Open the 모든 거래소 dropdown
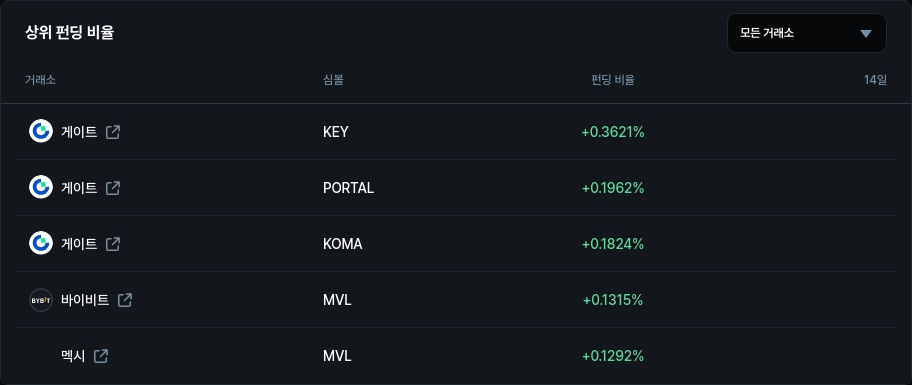912x385 pixels. (x=807, y=33)
